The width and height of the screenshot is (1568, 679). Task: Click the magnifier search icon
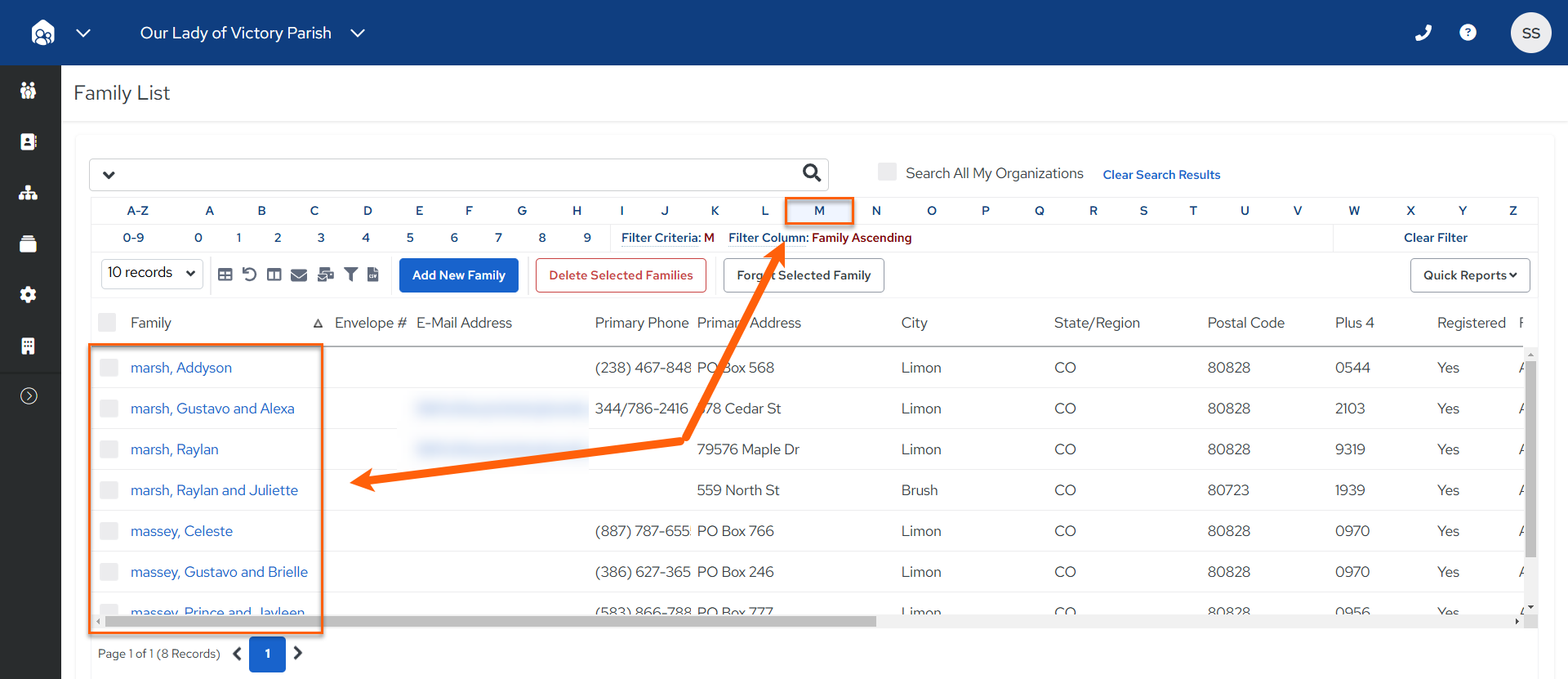click(811, 172)
